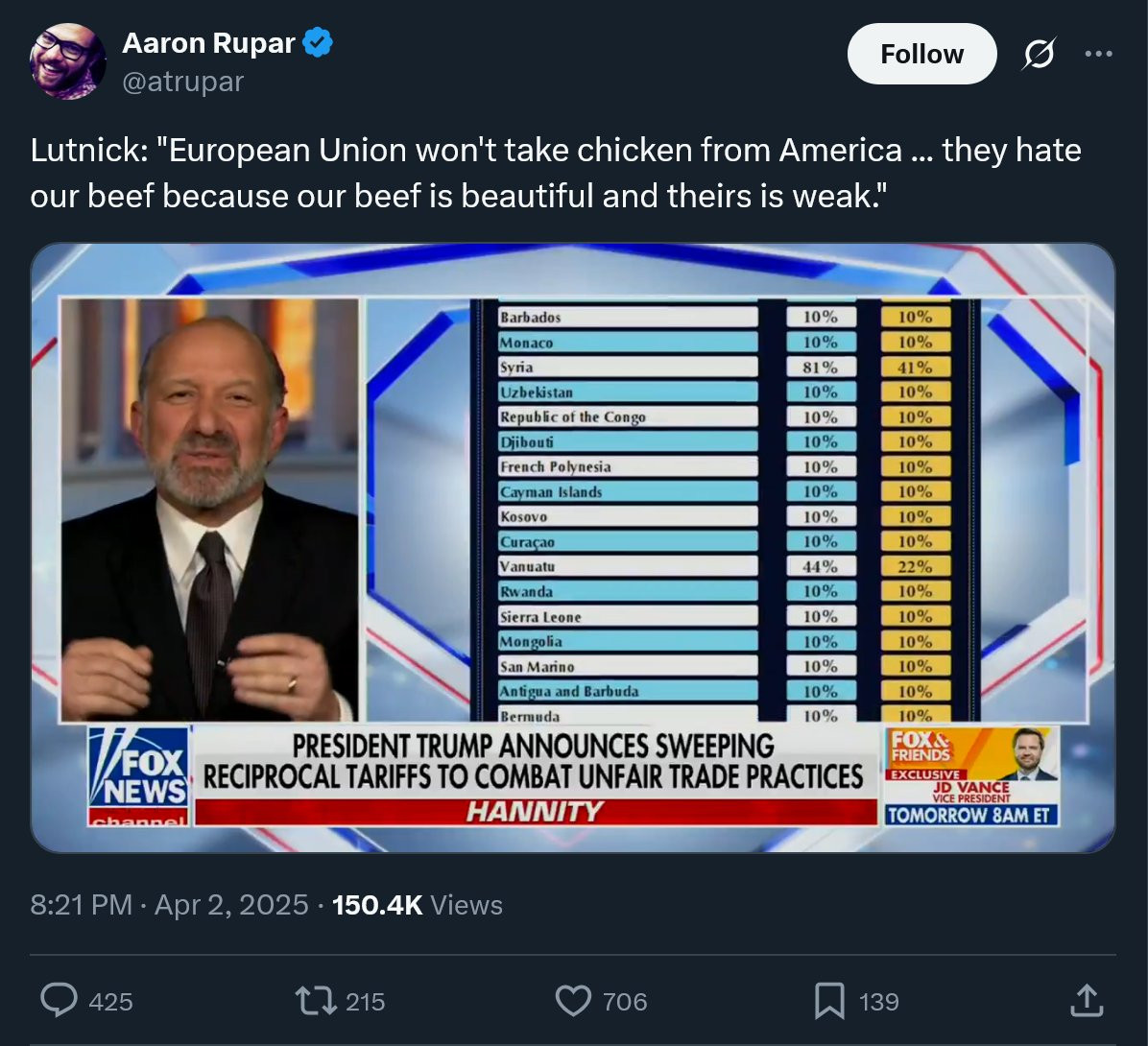Click the Lutnick quote tweet text
Screen dimensions: 1148x1046
pyautogui.click(x=556, y=173)
